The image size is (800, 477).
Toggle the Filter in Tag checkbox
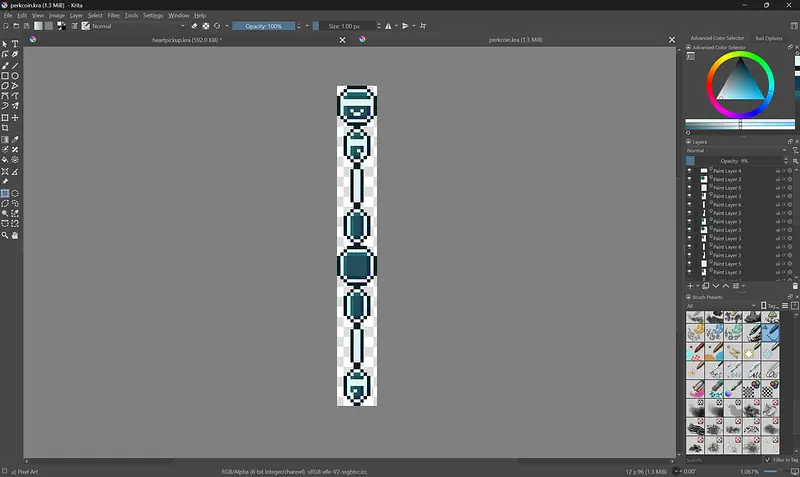[767, 460]
